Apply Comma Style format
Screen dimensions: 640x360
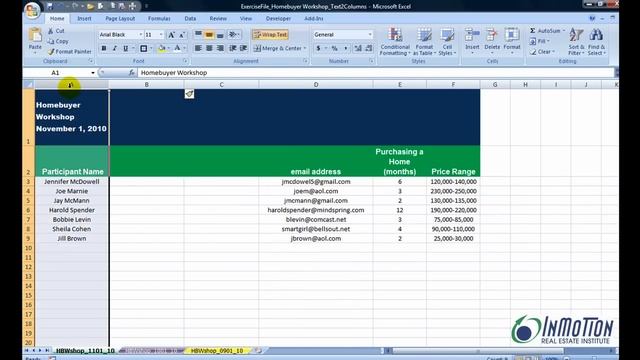pos(346,49)
